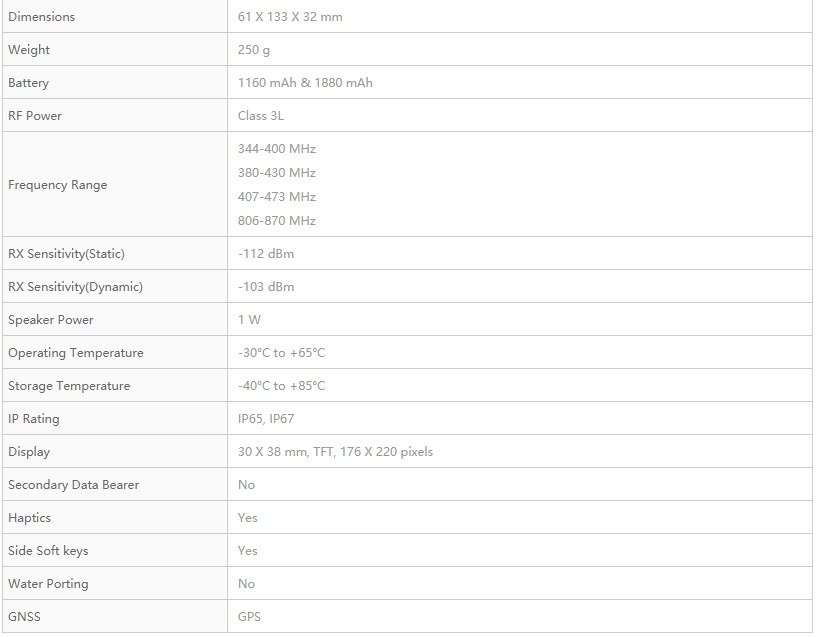Select the -112 dBm static sensitivity value
The width and height of the screenshot is (818, 637).
pyautogui.click(x=266, y=254)
